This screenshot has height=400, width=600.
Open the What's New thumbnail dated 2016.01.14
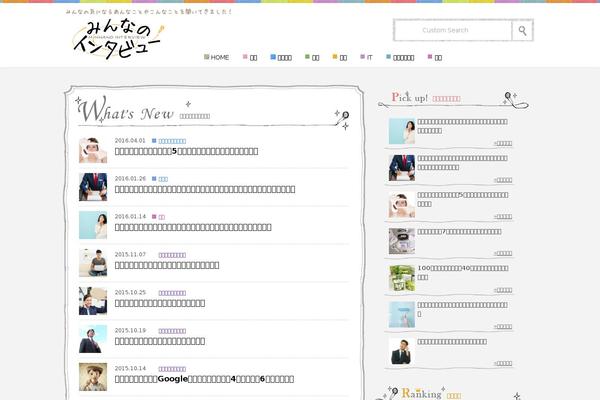(x=93, y=225)
